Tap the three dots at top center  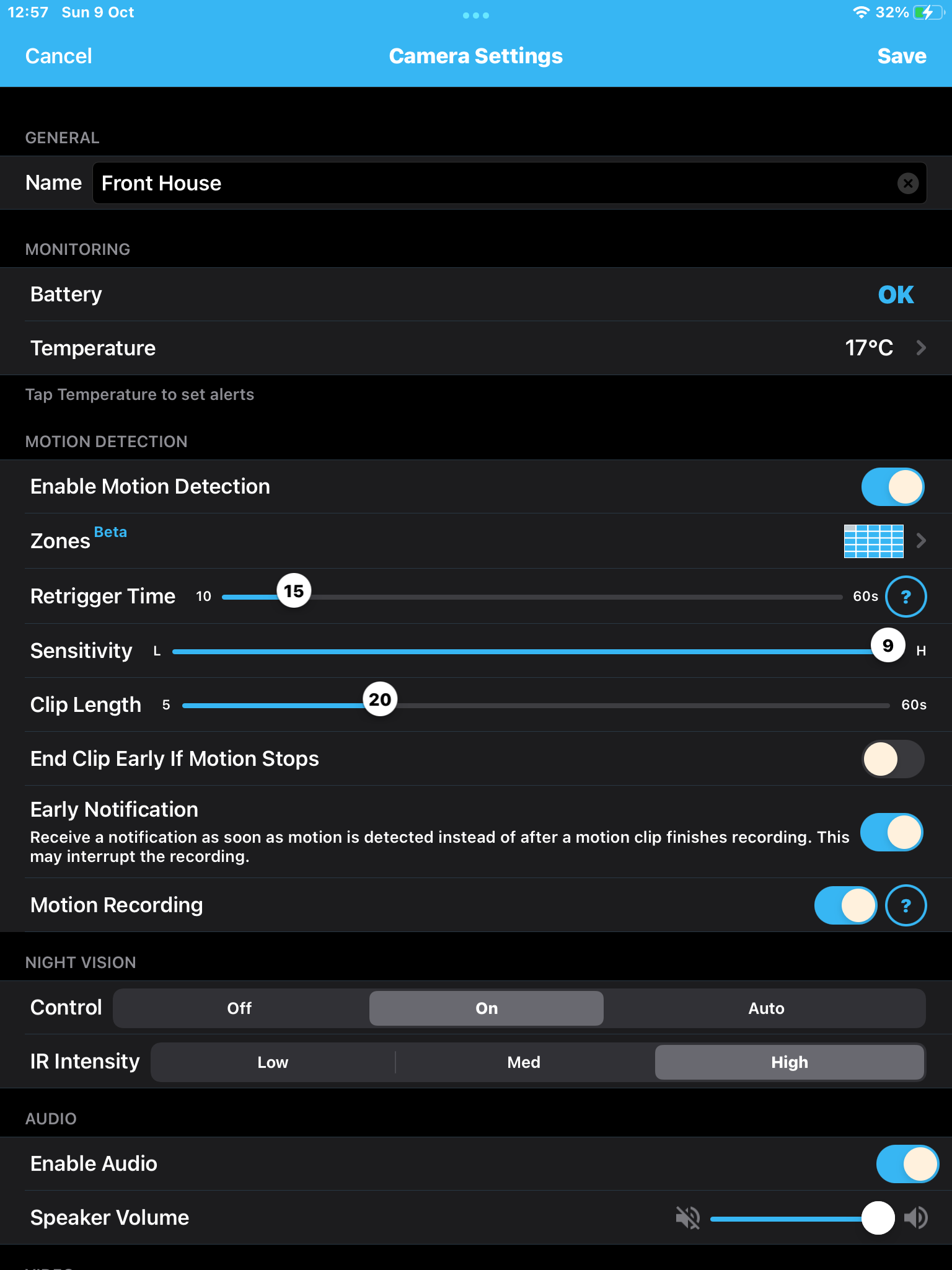476,16
